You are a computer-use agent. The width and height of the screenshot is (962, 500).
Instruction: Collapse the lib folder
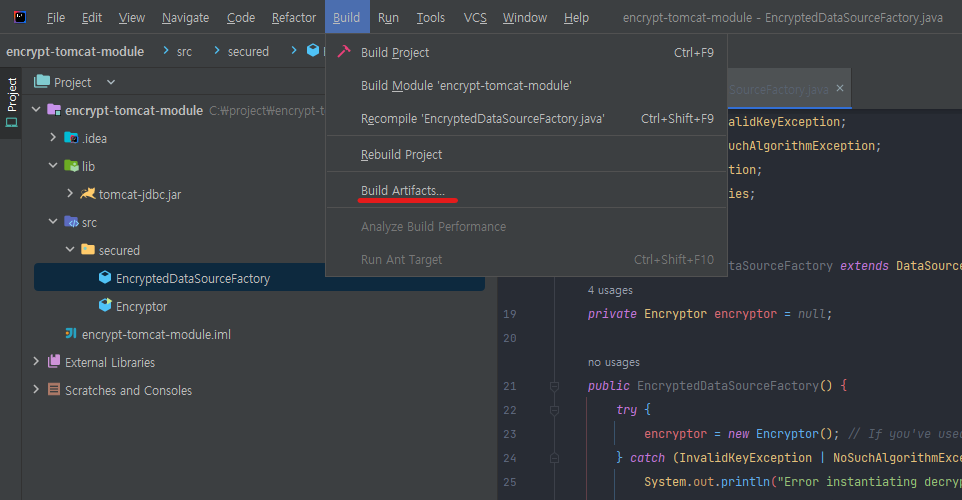(53, 166)
